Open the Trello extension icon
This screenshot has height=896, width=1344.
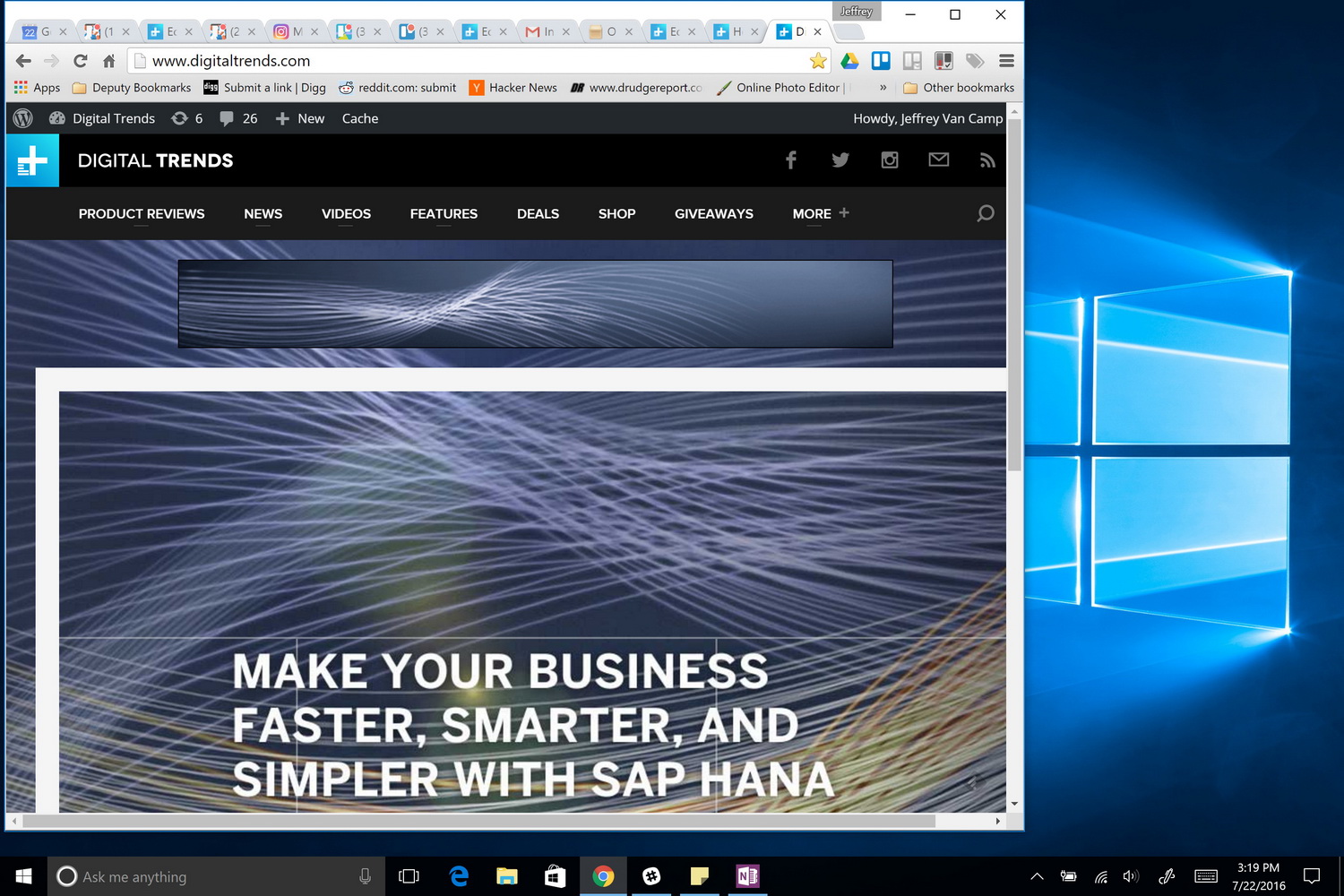click(x=881, y=61)
